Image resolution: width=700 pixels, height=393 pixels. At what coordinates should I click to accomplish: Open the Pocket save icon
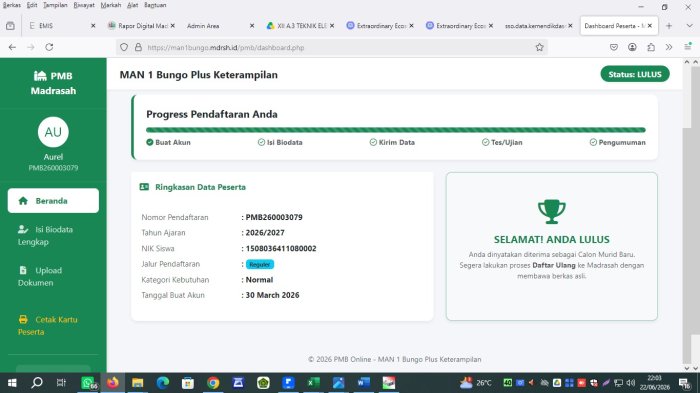pos(614,47)
